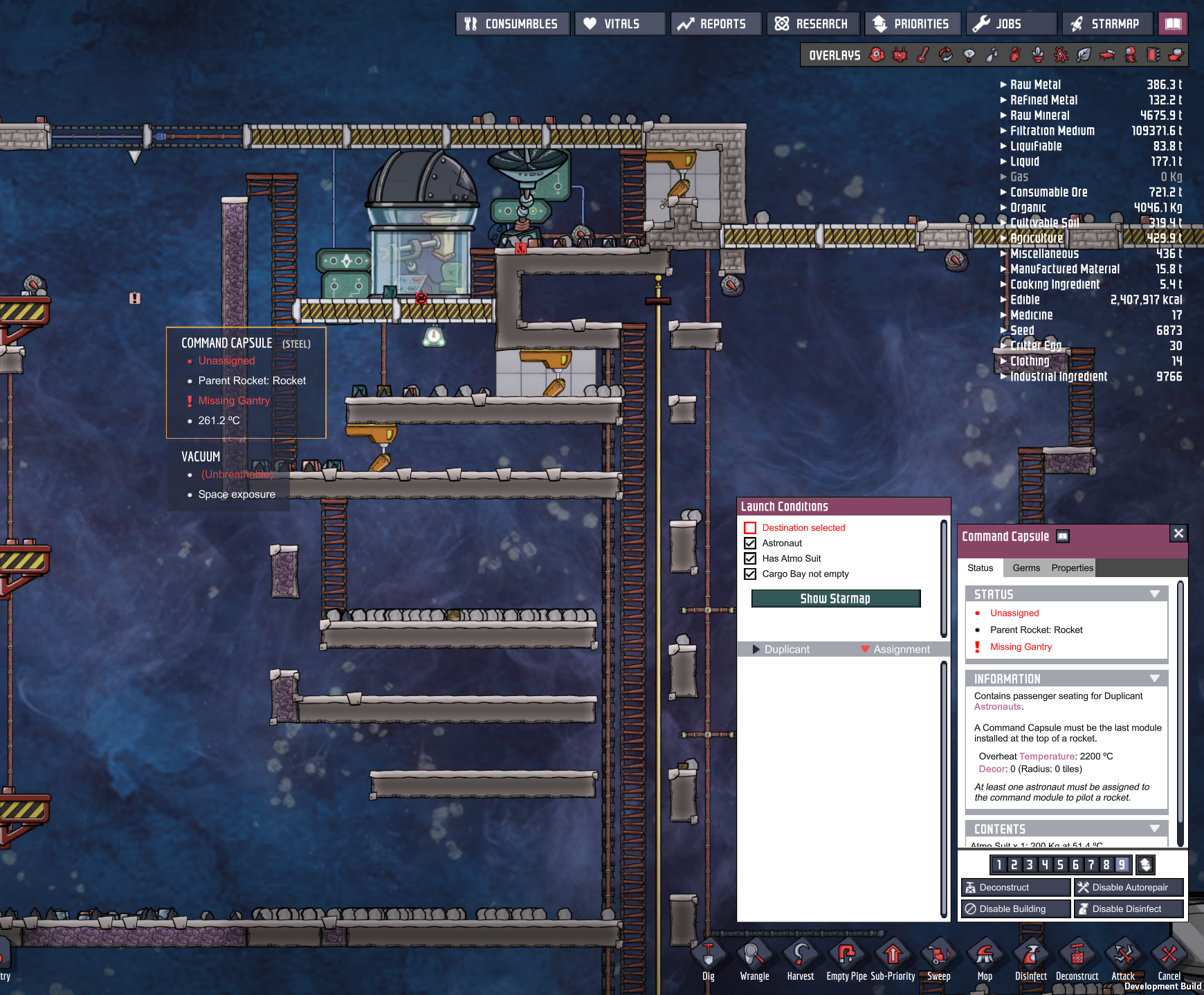Click the Disable Building button
Screen dimensions: 1204x995
coord(1015,909)
